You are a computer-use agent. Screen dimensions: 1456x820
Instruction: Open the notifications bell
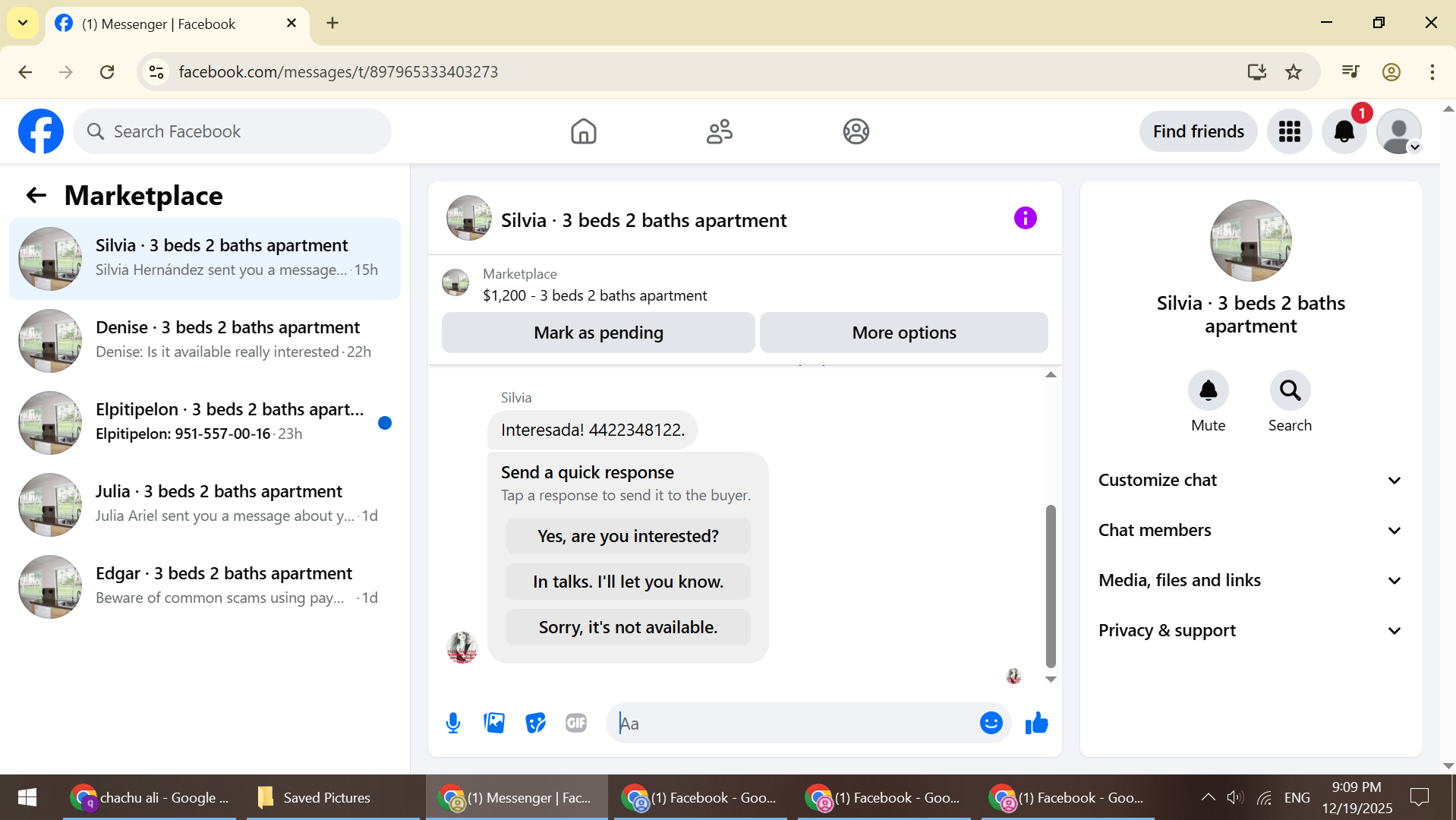1344,131
